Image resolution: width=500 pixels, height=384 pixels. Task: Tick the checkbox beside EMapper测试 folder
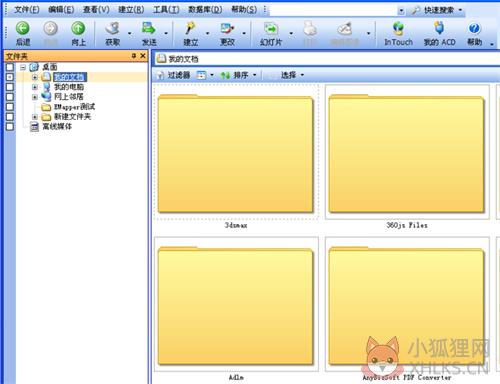tap(10, 107)
